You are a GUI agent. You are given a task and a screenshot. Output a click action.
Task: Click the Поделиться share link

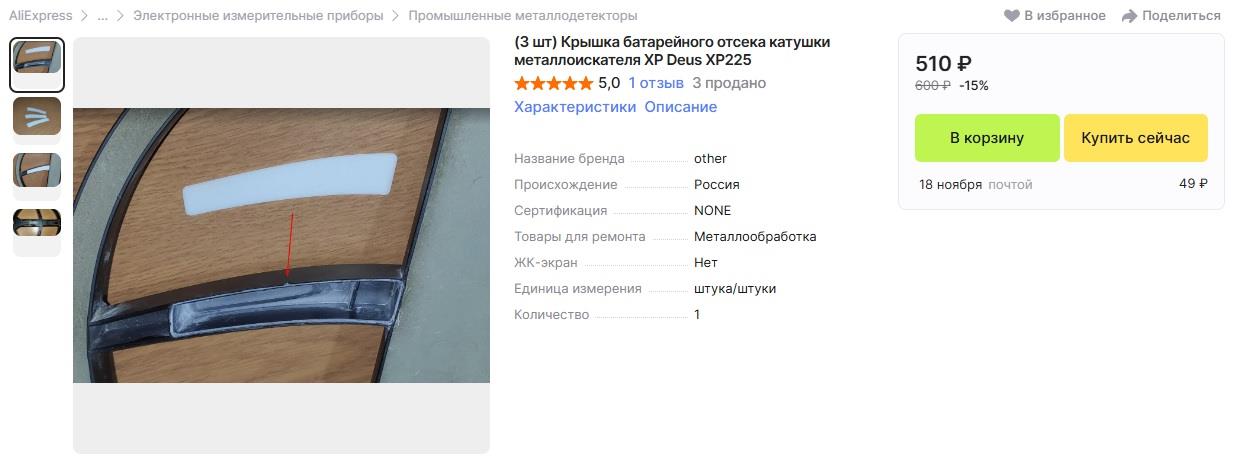point(1181,16)
